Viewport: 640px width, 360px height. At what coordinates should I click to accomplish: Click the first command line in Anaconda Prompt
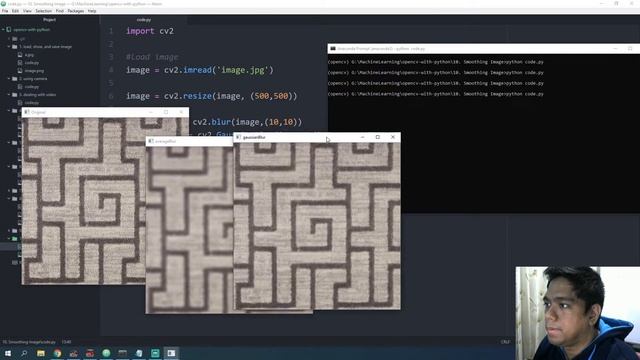coord(436,62)
